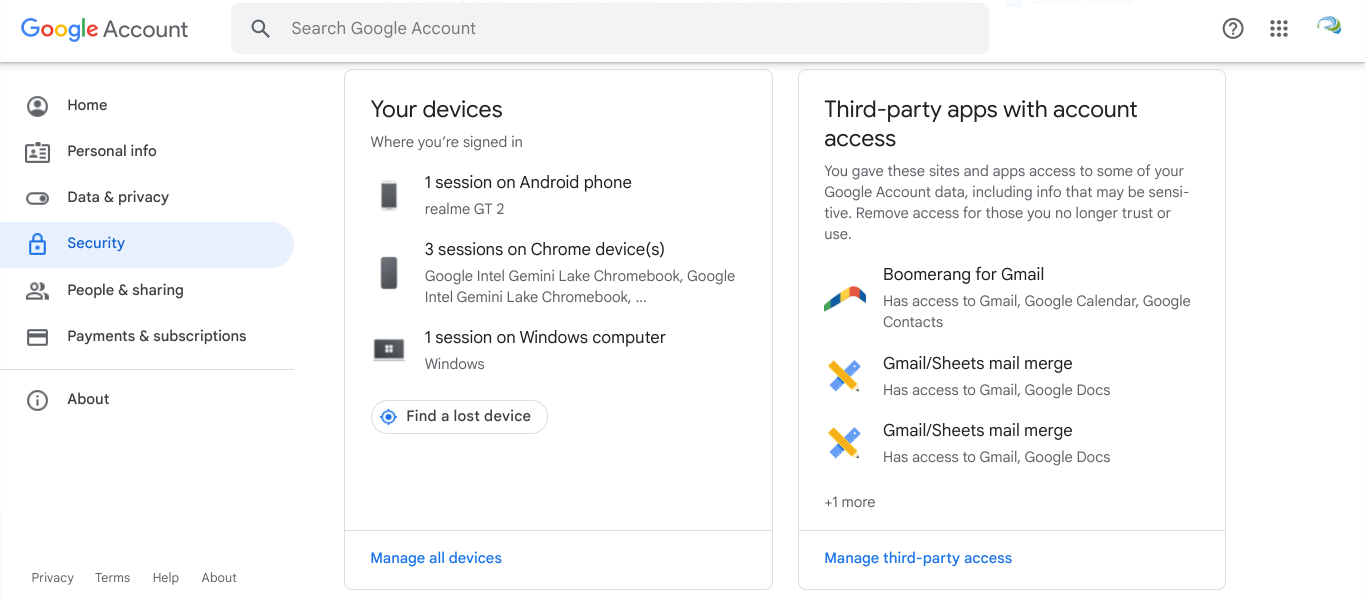Image resolution: width=1365 pixels, height=602 pixels.
Task: Click the locate target icon in Find a lost device
Action: pos(389,417)
